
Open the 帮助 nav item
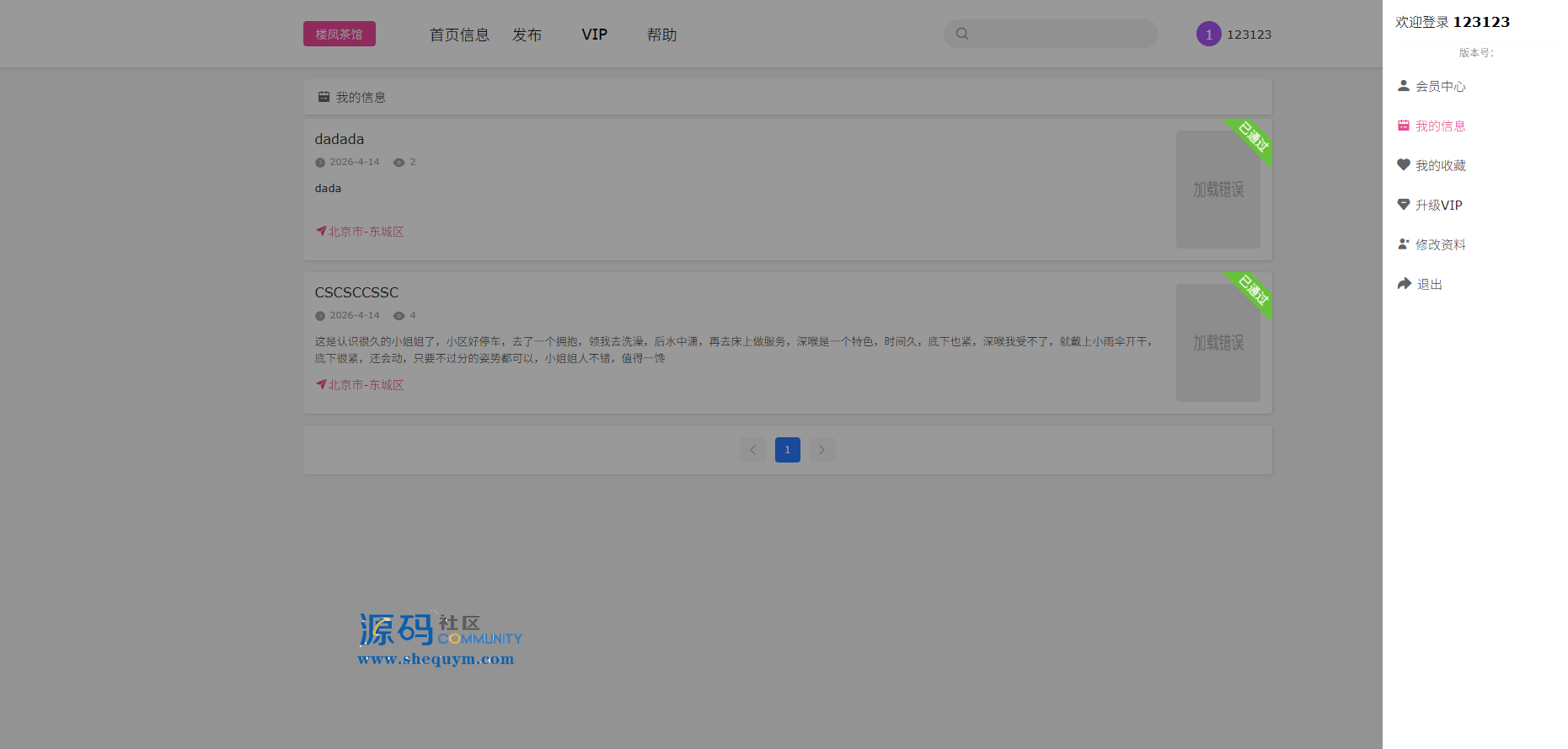point(661,35)
